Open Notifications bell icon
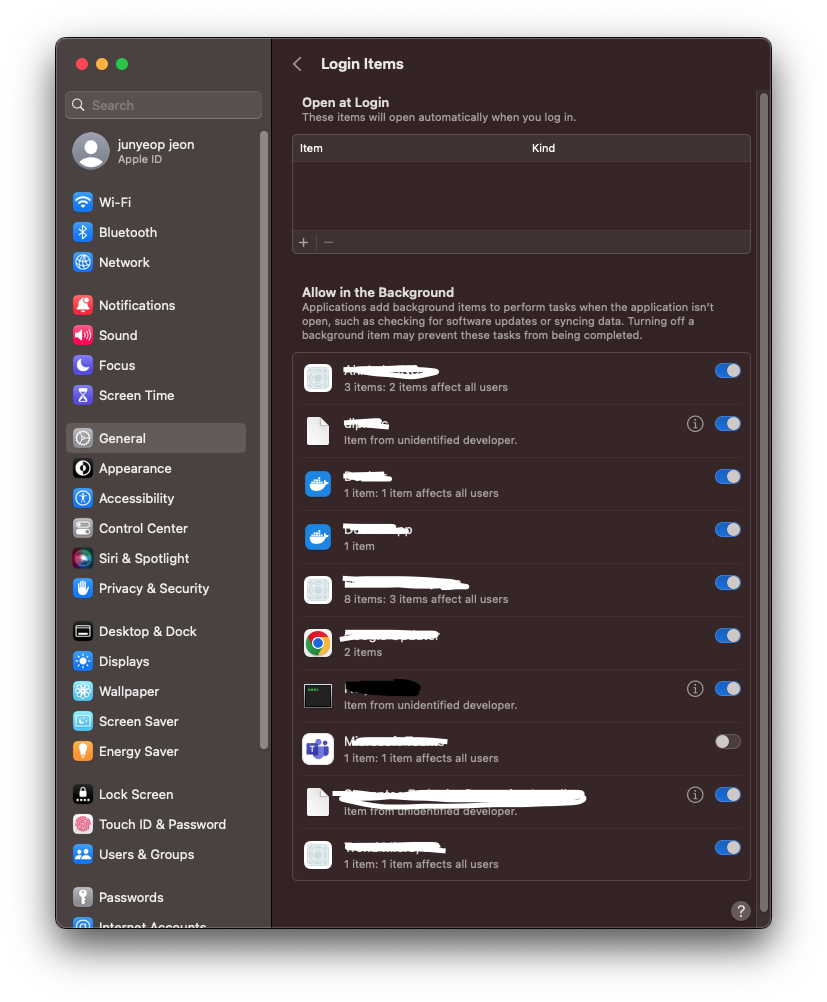The image size is (827, 1002). [x=83, y=305]
